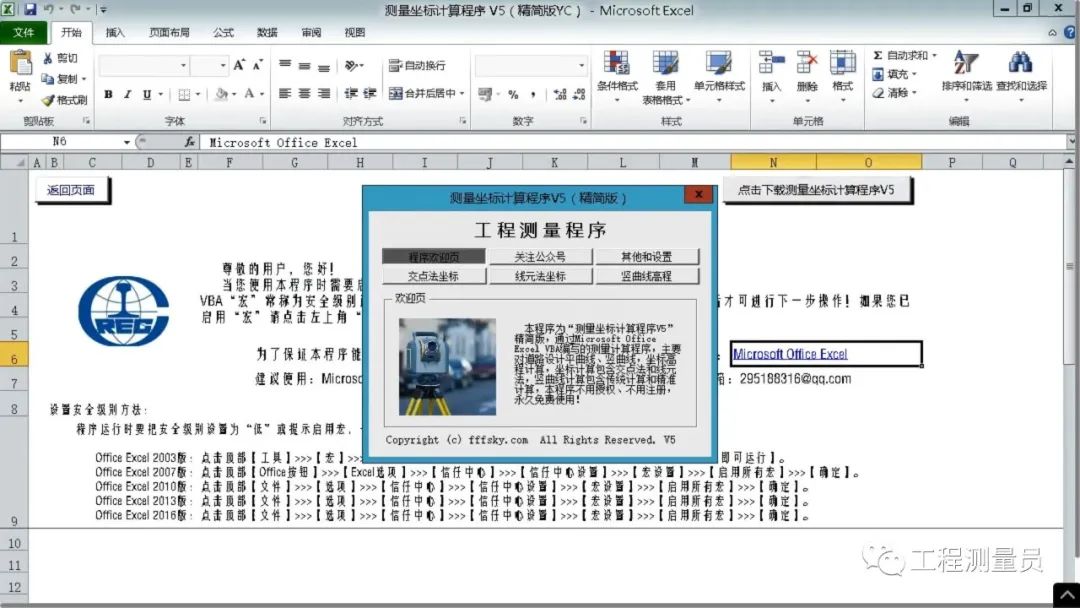The height and width of the screenshot is (608, 1080).
Task: Click the Cut (剪切) scissors icon
Action: click(x=48, y=59)
